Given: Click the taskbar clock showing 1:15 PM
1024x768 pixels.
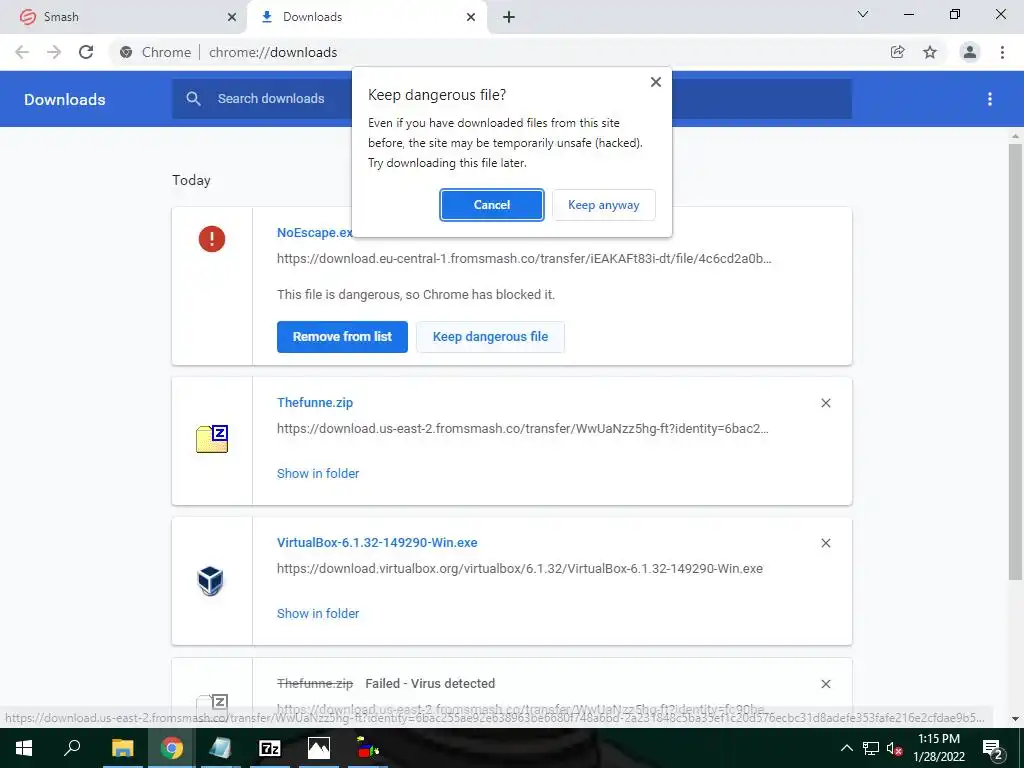Looking at the screenshot, I should pos(939,748).
